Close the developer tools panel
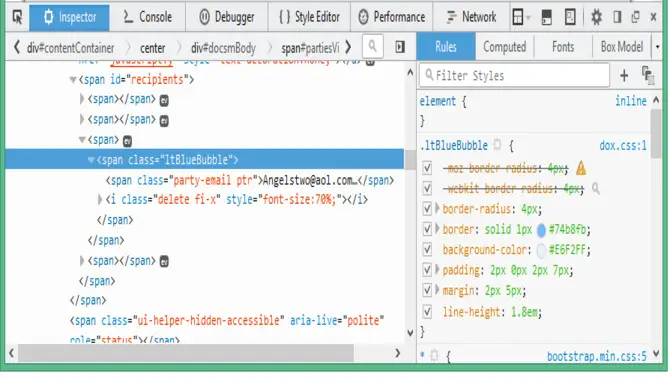The image size is (670, 380). click(x=653, y=17)
